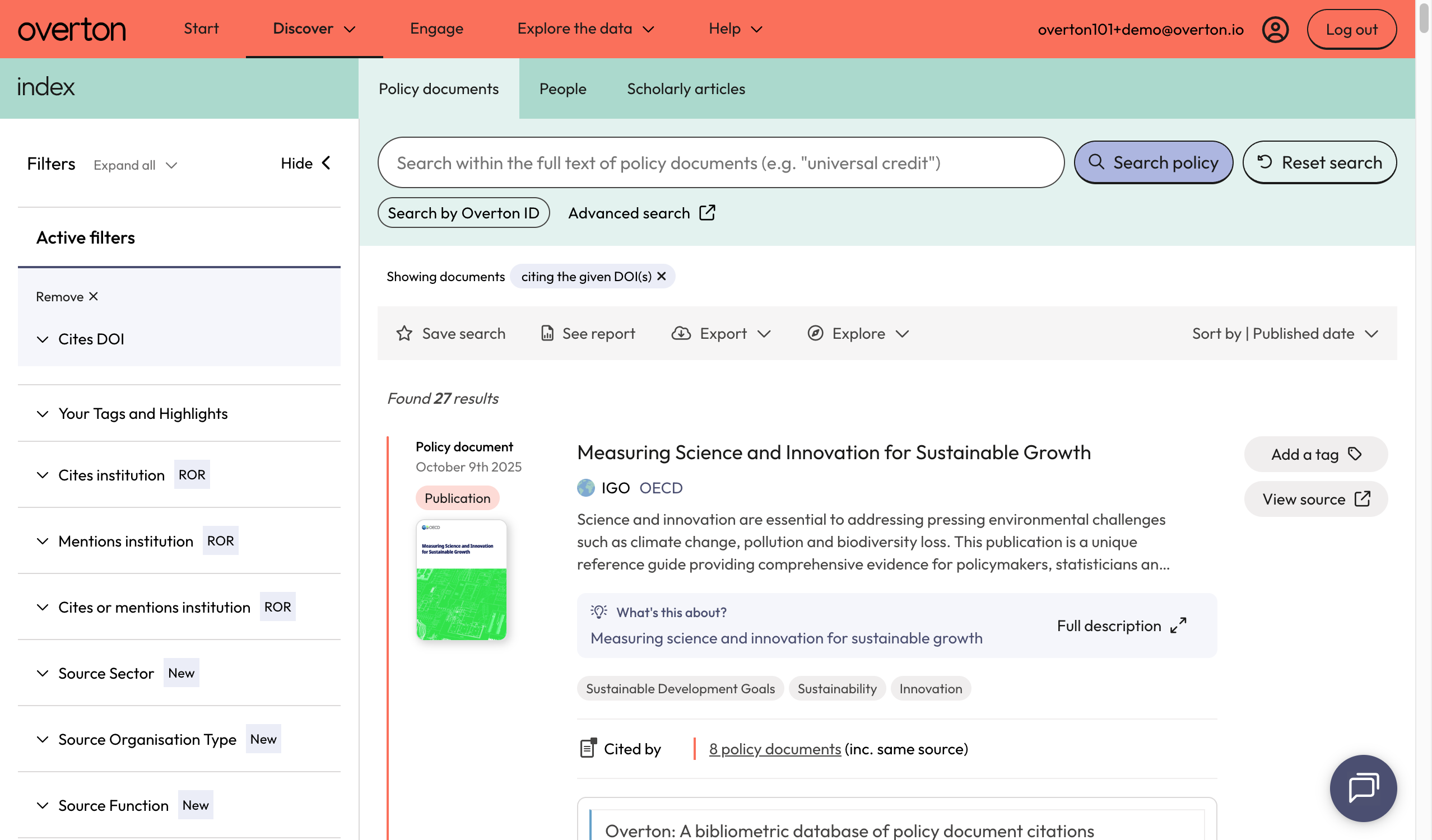Click the Log out button
Screen dimensions: 1432x840
coord(1351,30)
